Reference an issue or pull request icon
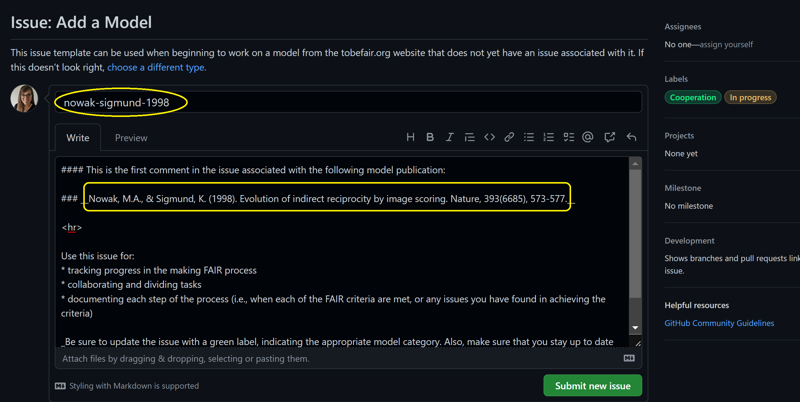 (610, 137)
